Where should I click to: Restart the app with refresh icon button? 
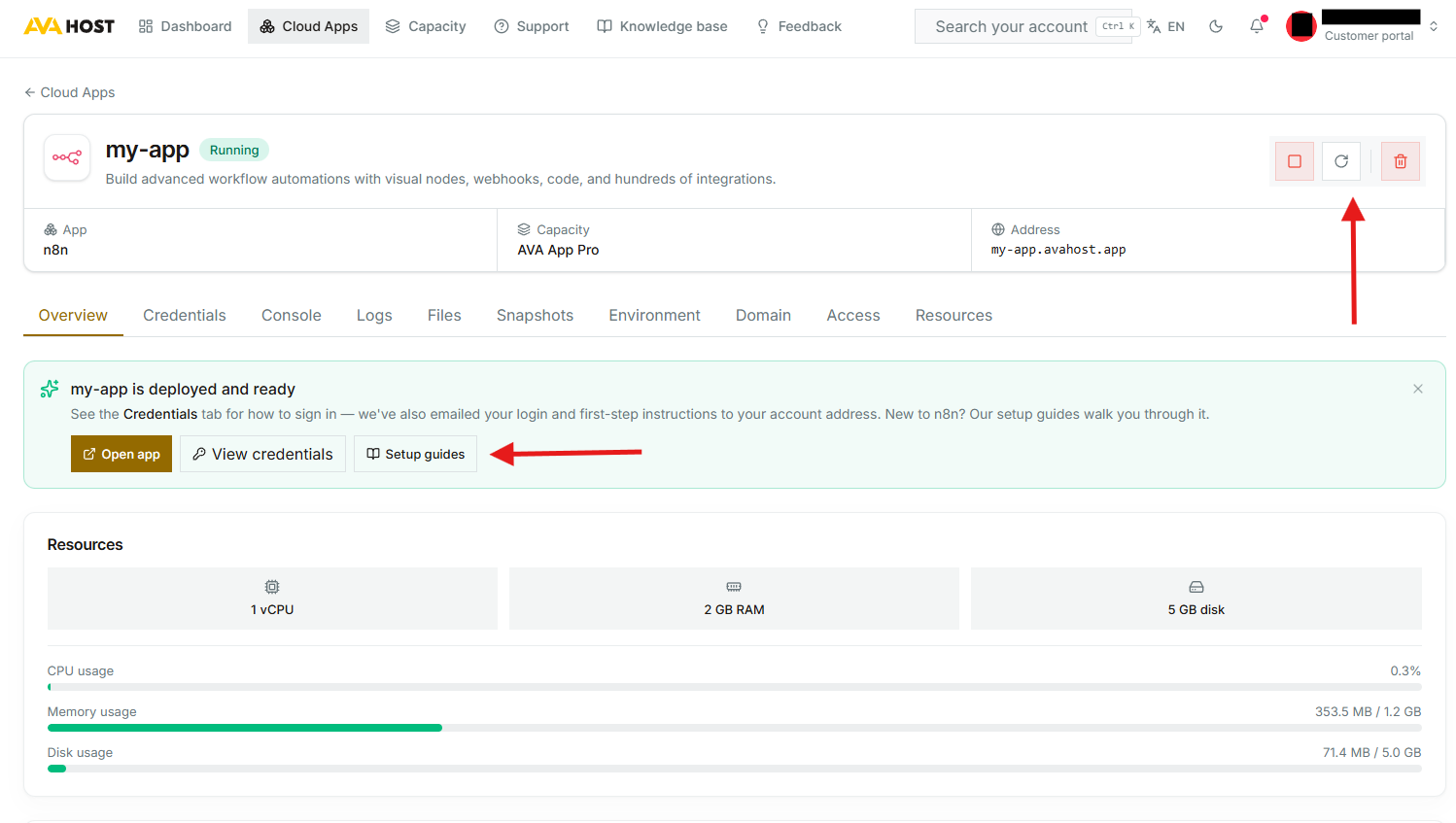1341,161
